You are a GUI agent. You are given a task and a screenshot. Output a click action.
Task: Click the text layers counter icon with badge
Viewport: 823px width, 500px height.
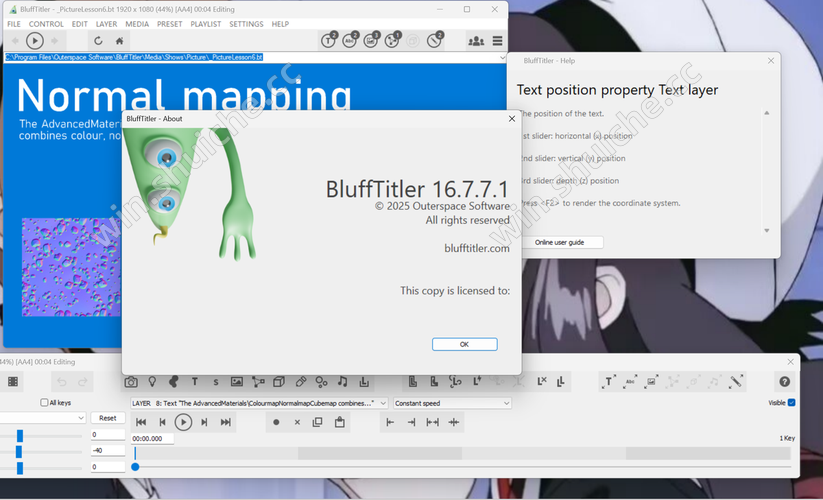point(329,40)
